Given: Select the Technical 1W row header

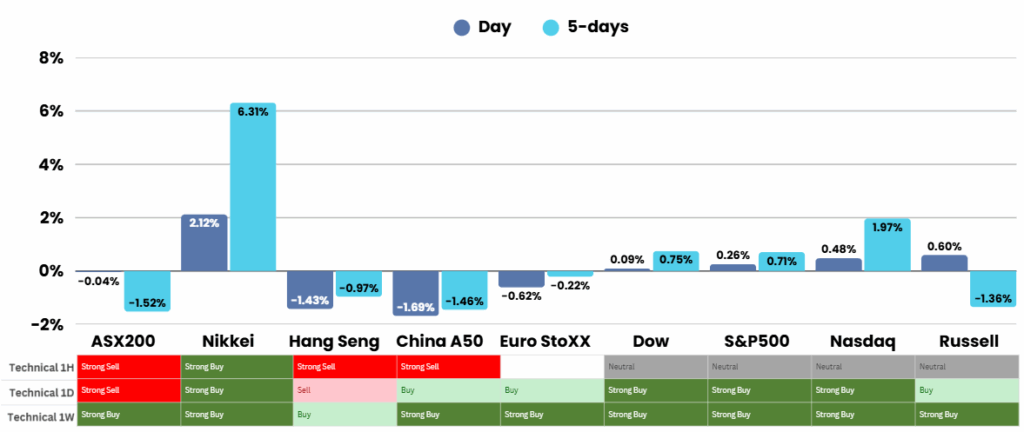Looking at the screenshot, I should pyautogui.click(x=38, y=413).
